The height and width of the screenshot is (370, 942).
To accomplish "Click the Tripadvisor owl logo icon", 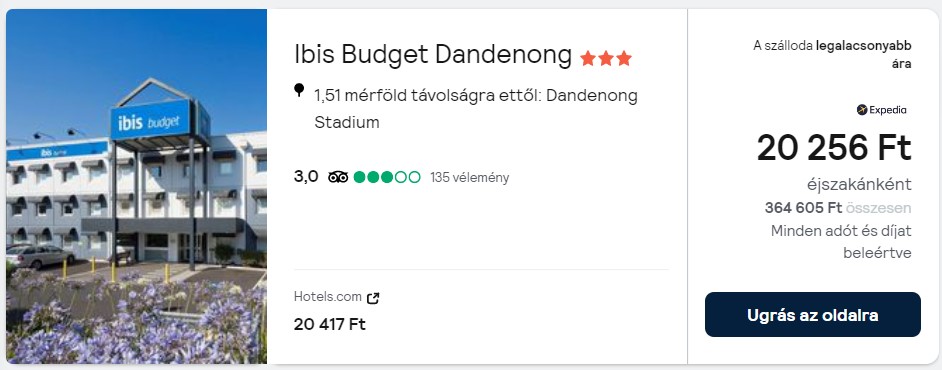I will click(x=338, y=177).
